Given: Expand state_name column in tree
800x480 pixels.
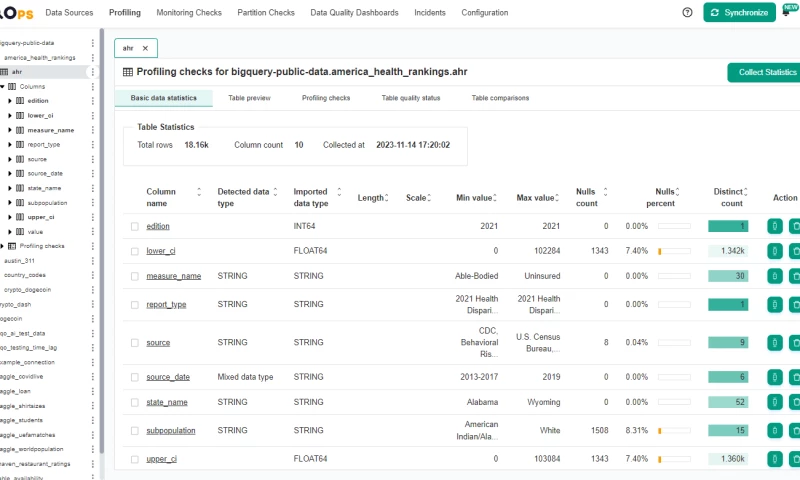Looking at the screenshot, I should (10, 188).
